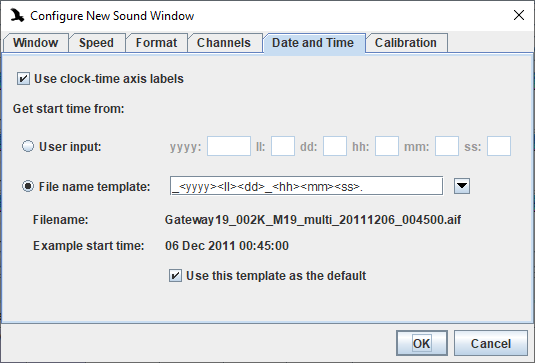Open the Calibration tab
Image resolution: width=535 pixels, height=363 pixels.
pos(406,43)
